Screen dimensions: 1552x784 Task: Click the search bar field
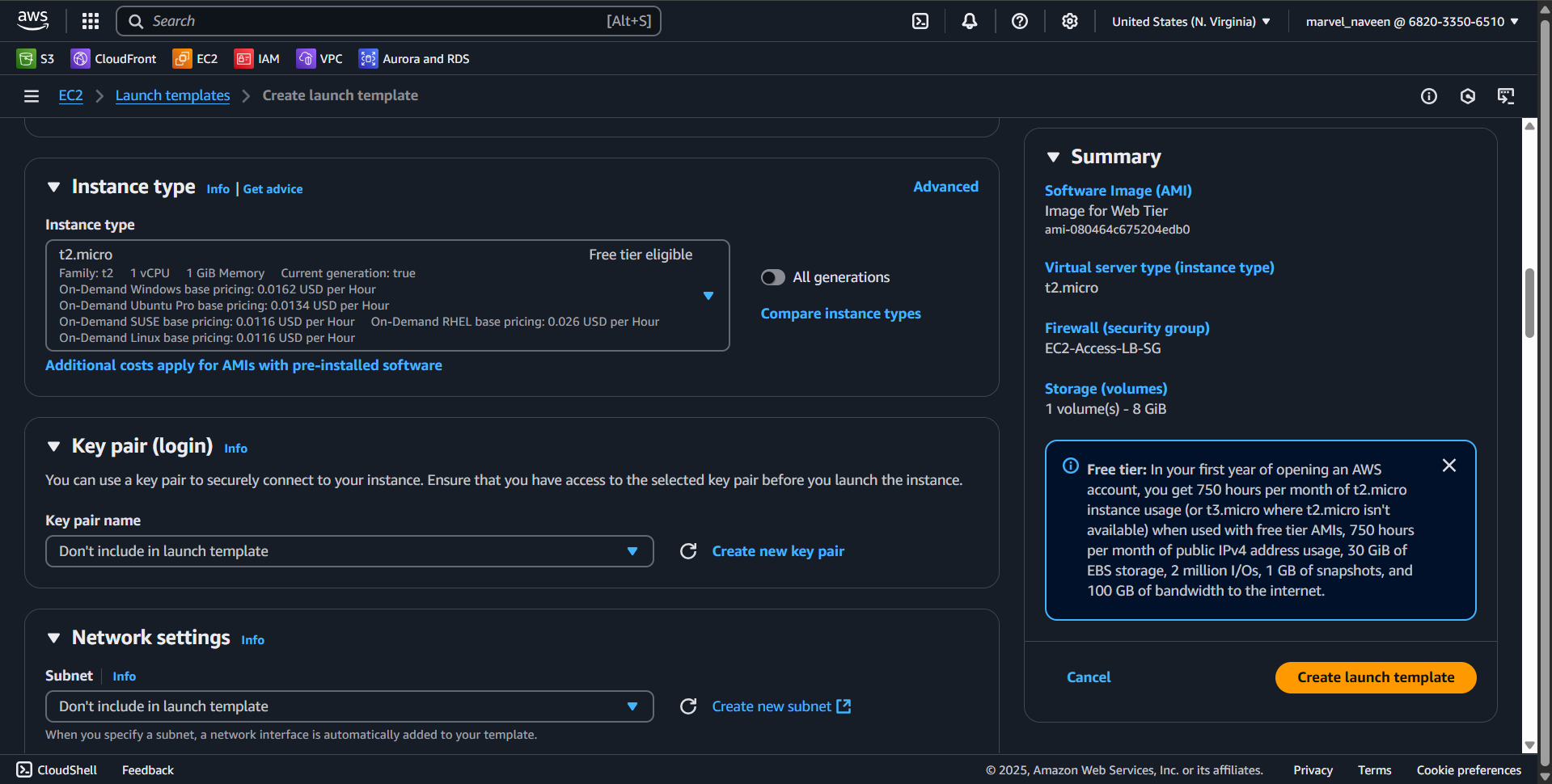coord(388,21)
